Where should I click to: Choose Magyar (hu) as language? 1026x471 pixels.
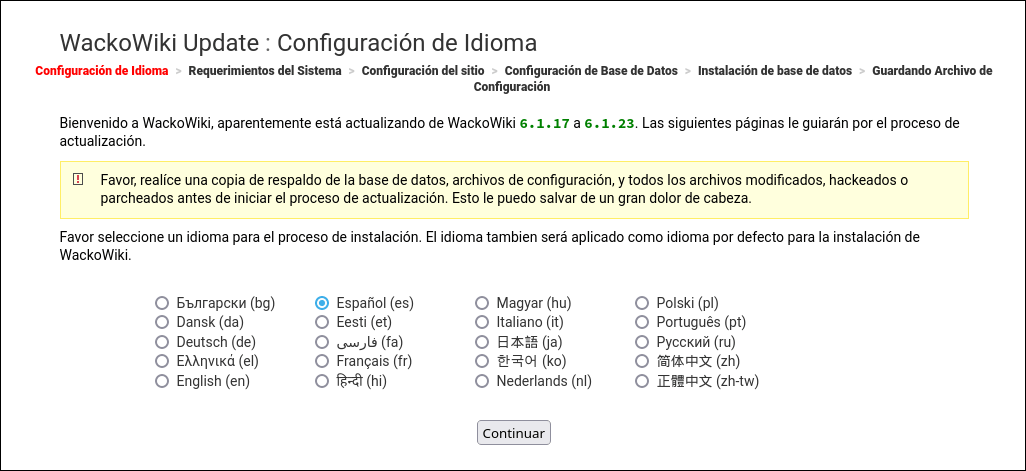tap(482, 303)
